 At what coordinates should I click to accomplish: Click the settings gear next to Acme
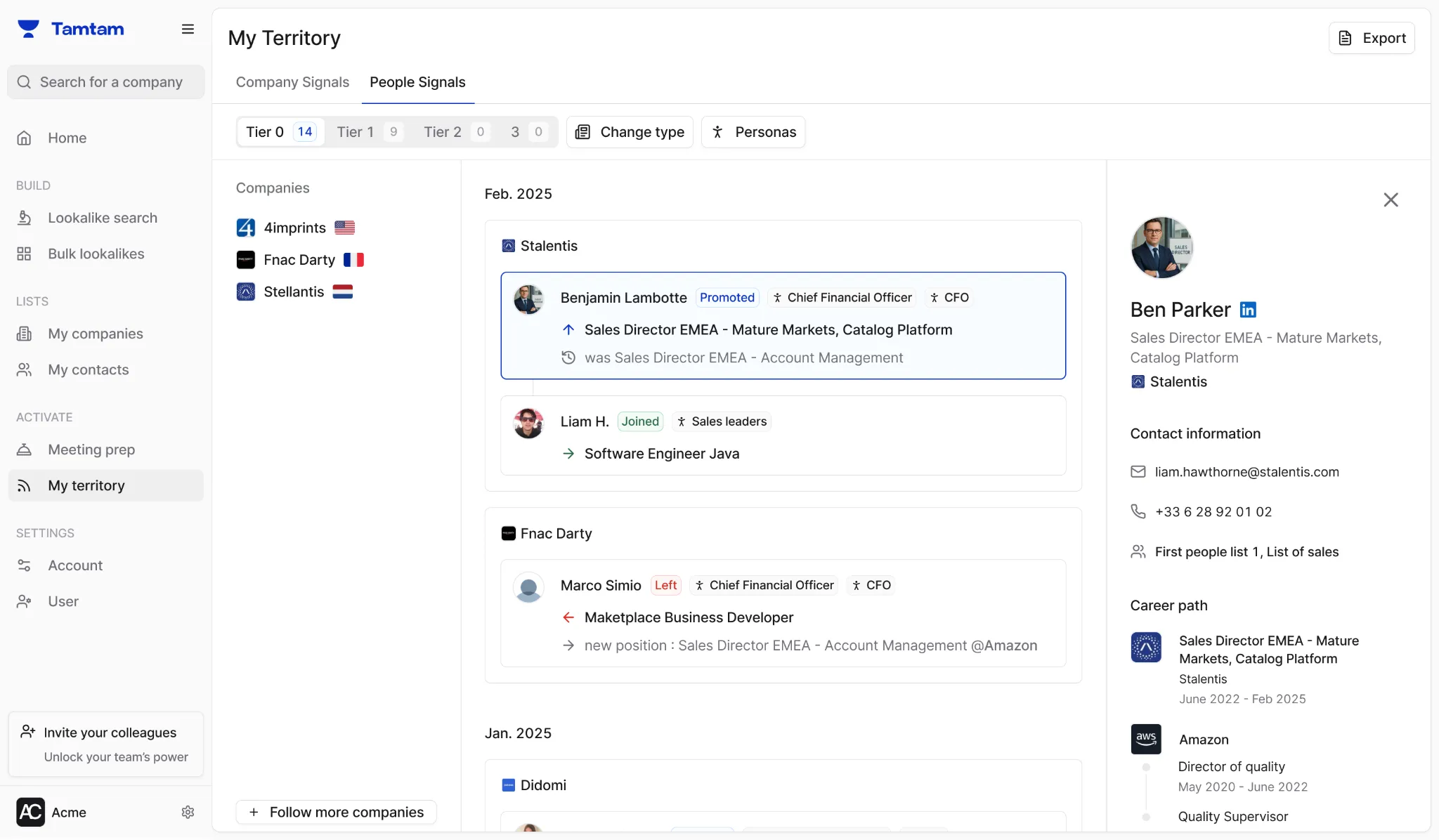[188, 812]
